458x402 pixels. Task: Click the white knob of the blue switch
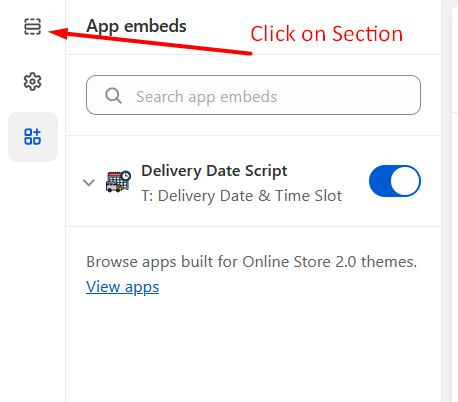coord(405,181)
